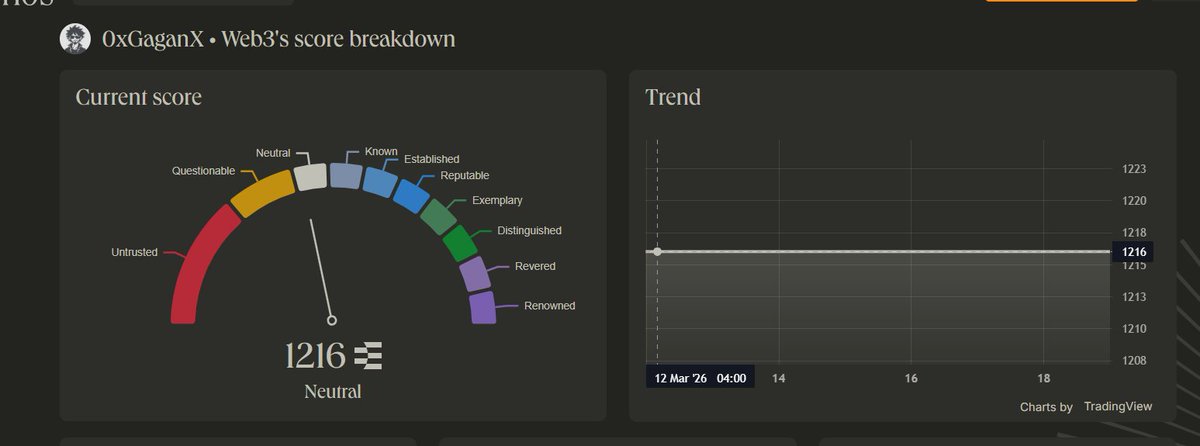Click the 1223 price axis value
Viewport: 1200px width, 446px height.
1133,169
